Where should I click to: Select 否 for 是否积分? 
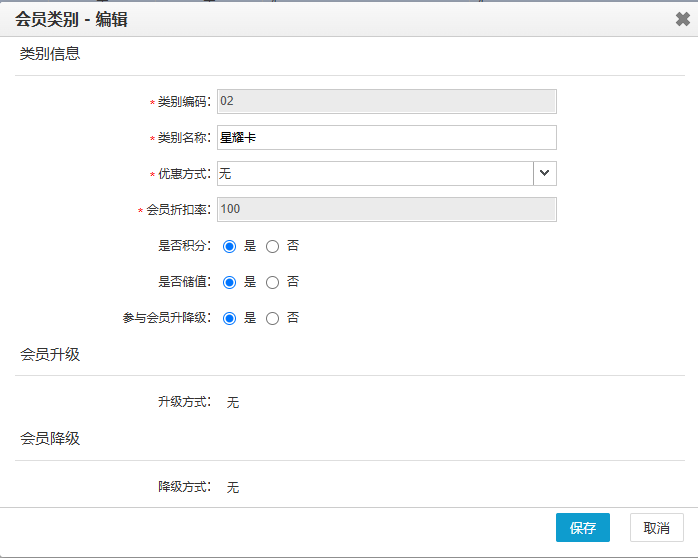tap(272, 246)
